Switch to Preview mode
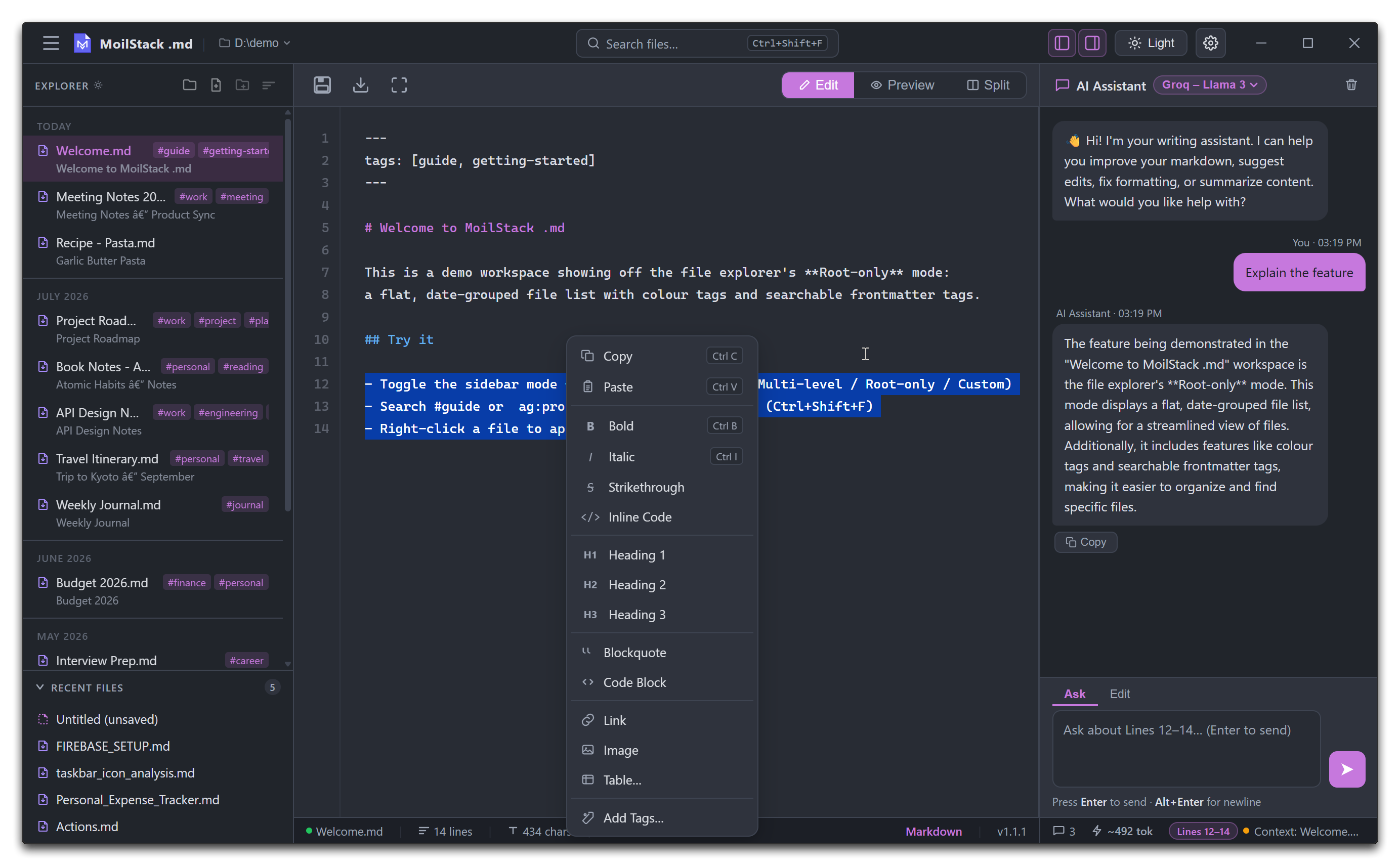The width and height of the screenshot is (1400, 866). 902,85
